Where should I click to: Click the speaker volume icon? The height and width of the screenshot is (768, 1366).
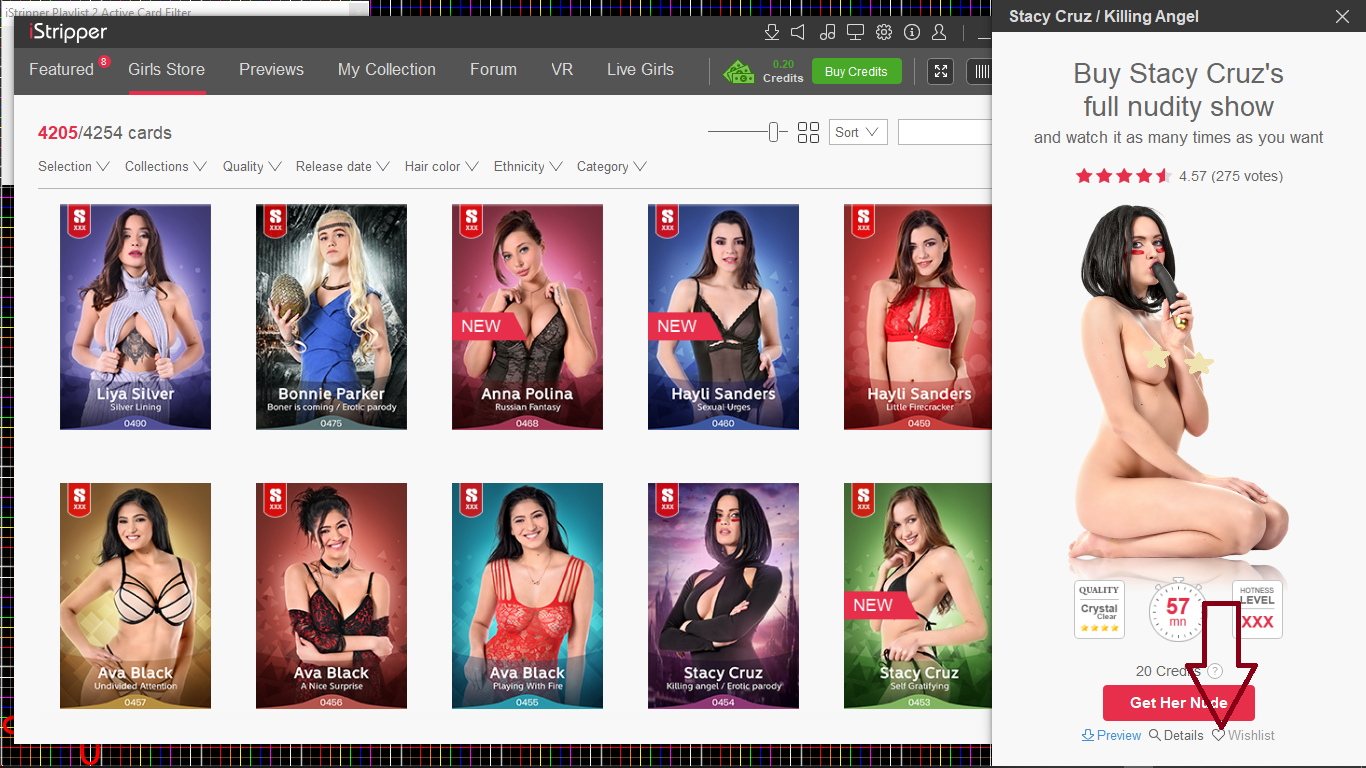click(x=798, y=32)
